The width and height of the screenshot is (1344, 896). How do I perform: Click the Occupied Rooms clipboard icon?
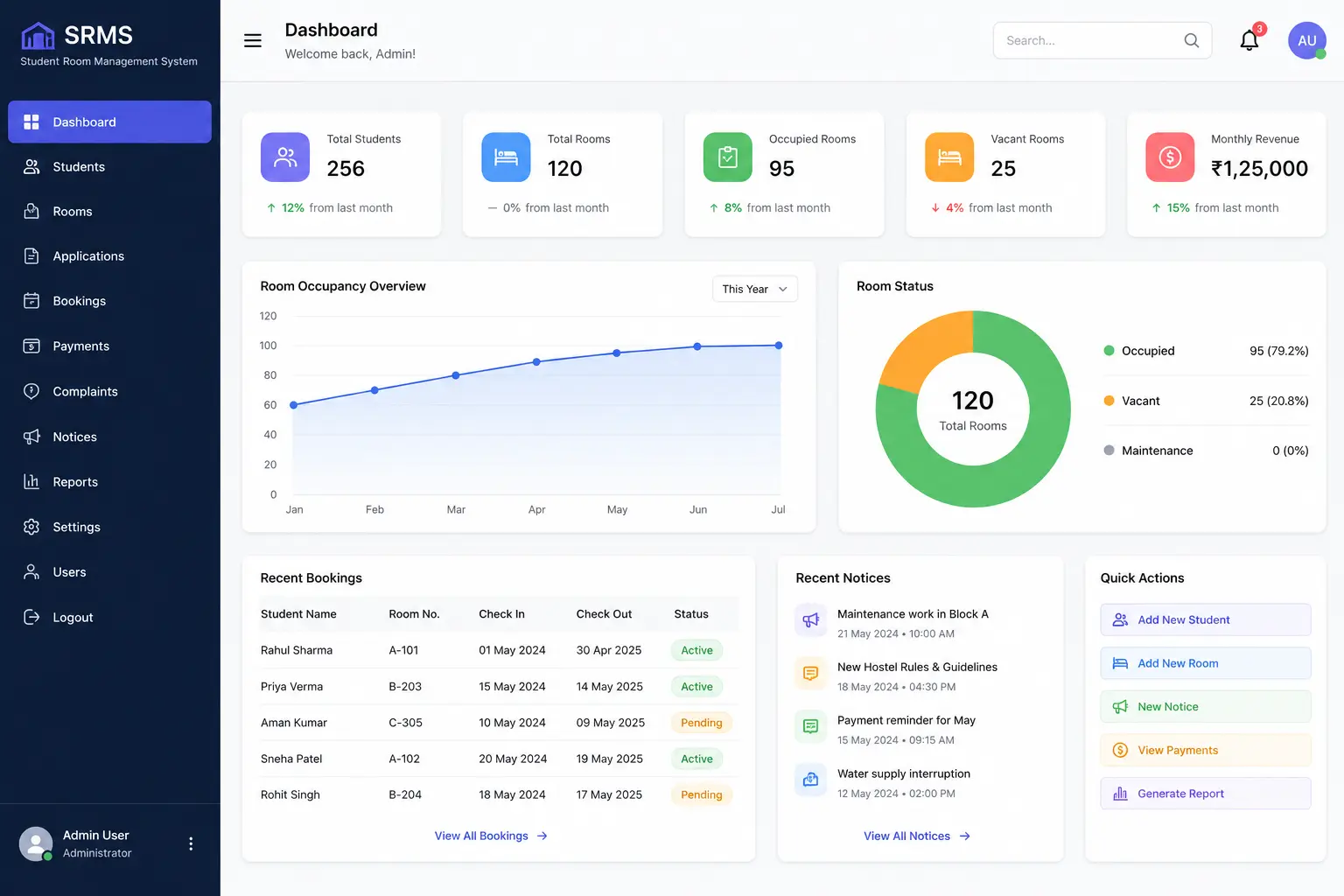point(728,157)
